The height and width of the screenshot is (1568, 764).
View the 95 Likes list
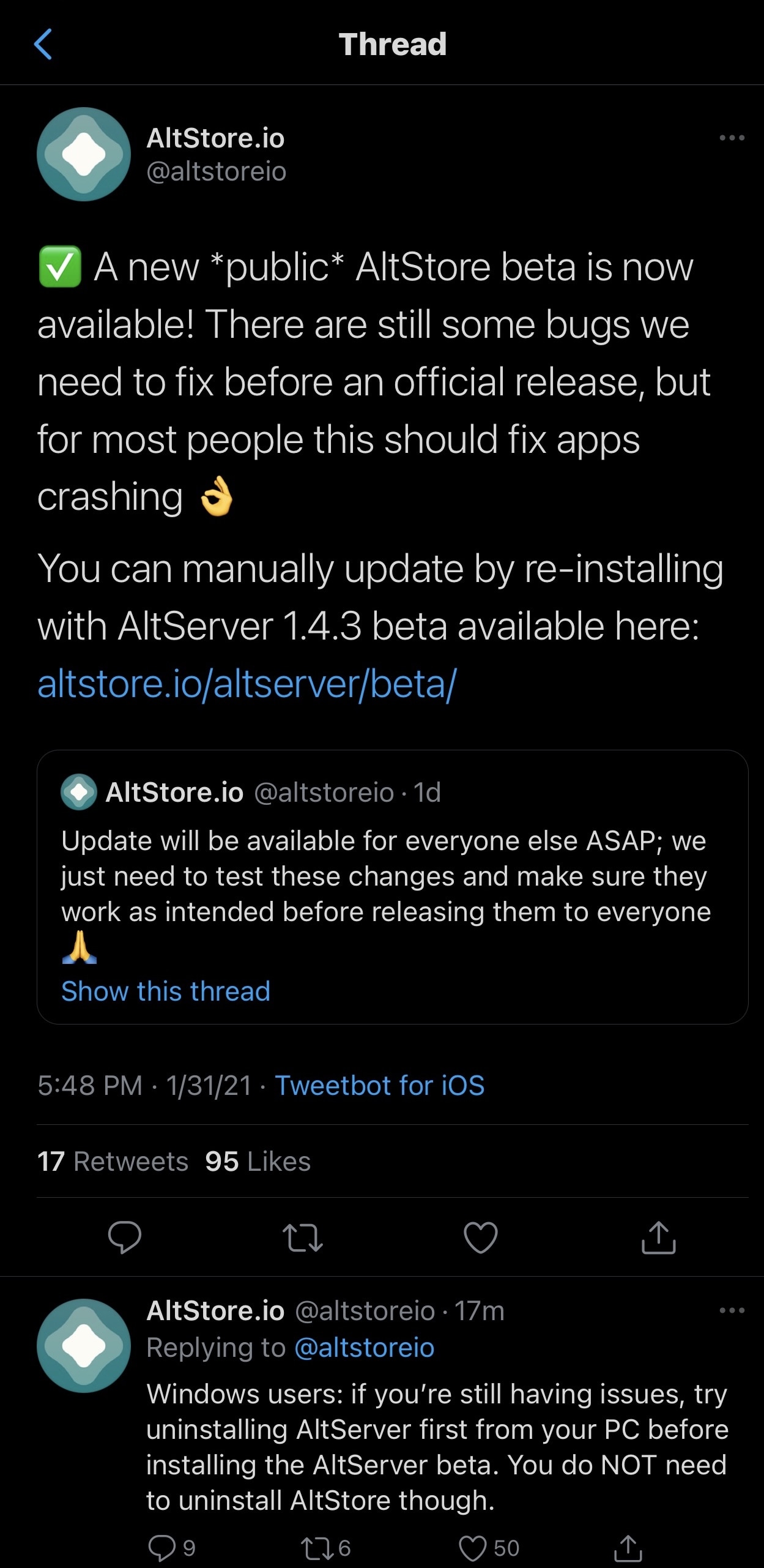[258, 1161]
